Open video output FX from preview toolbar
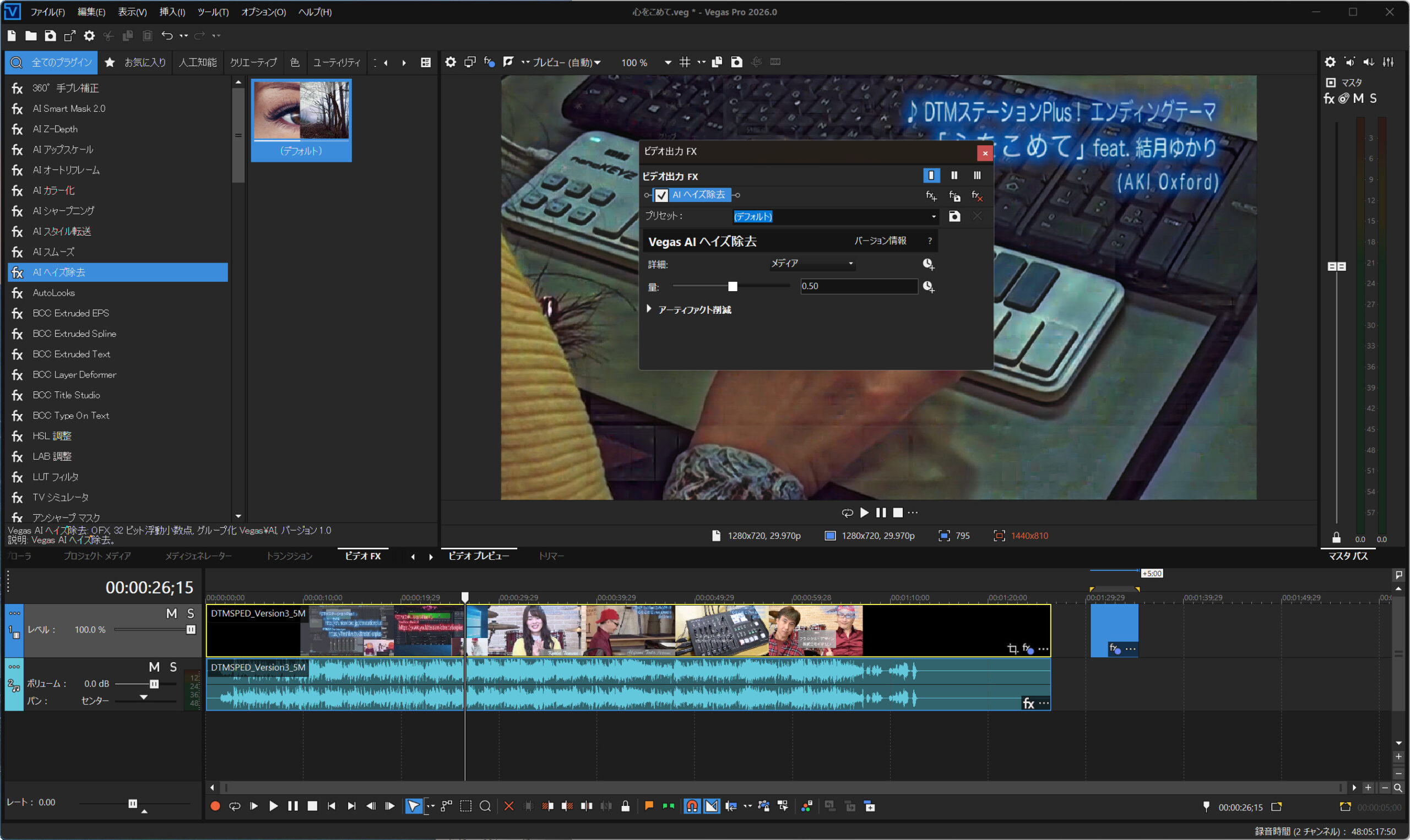 coord(489,62)
